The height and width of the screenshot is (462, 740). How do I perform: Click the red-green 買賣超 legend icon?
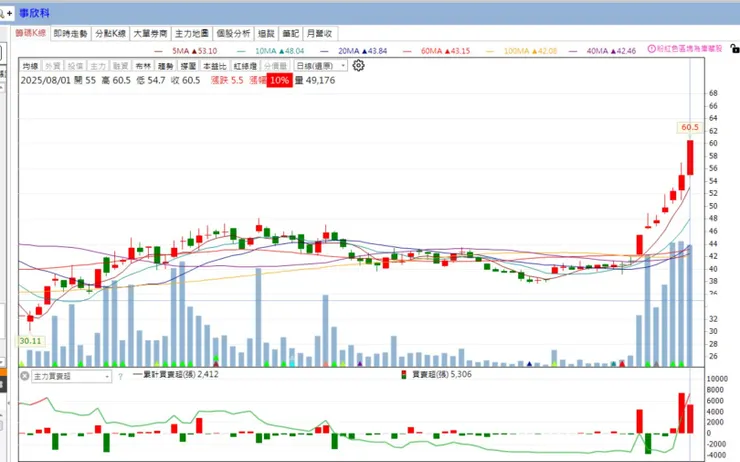click(x=404, y=375)
